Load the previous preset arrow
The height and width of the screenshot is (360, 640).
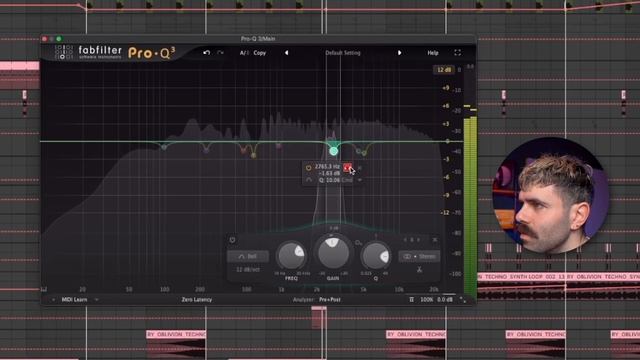287,53
